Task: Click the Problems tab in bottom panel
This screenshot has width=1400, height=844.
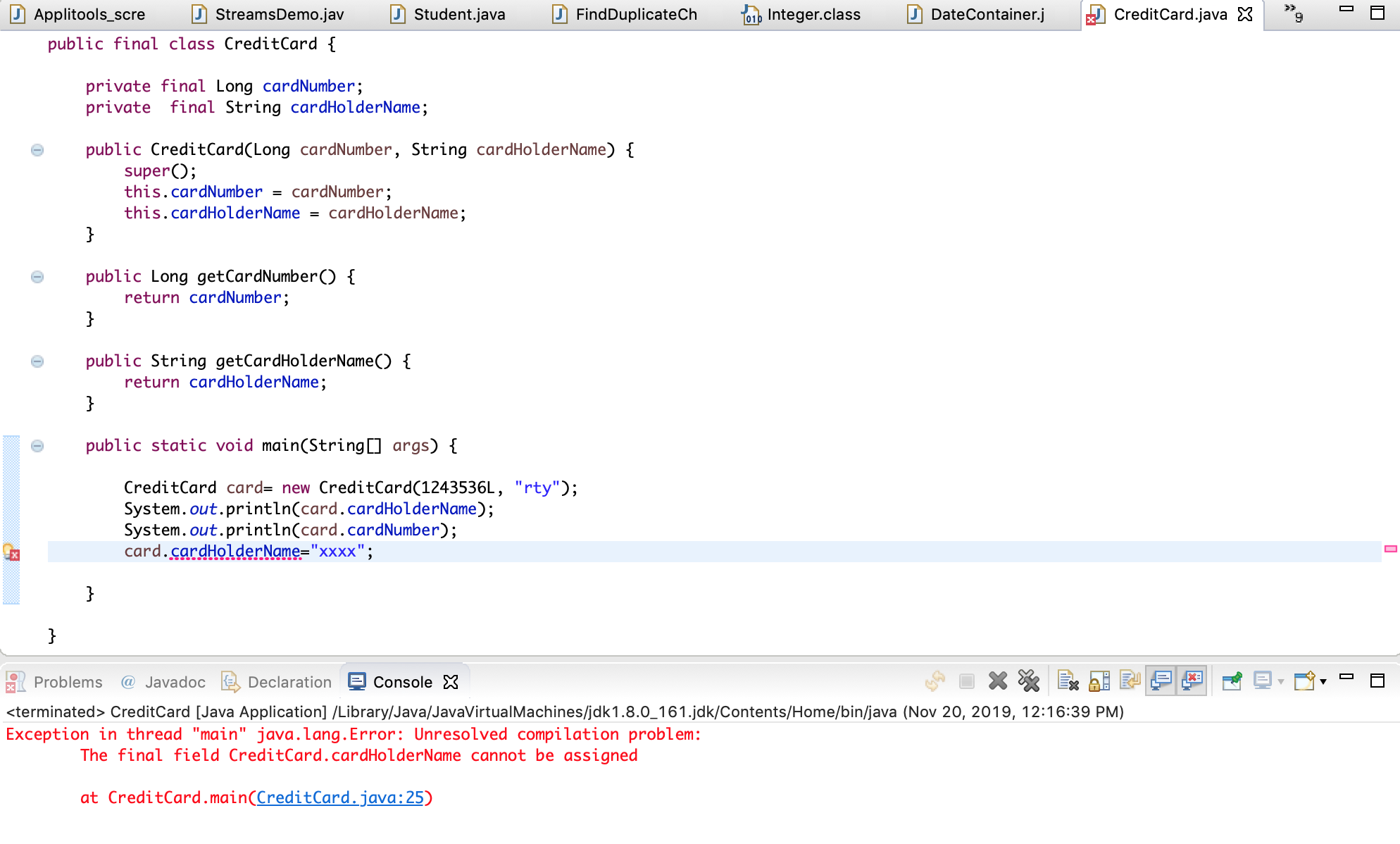Action: [67, 682]
